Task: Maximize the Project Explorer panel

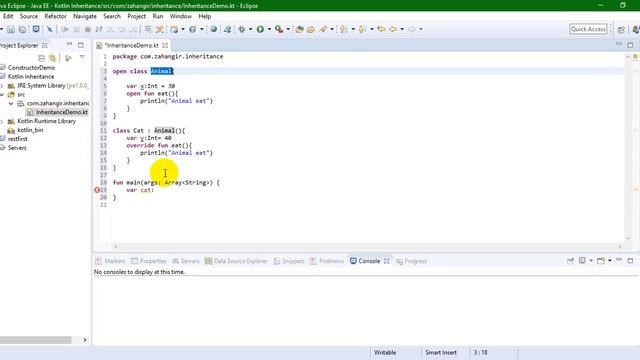Action: click(81, 45)
